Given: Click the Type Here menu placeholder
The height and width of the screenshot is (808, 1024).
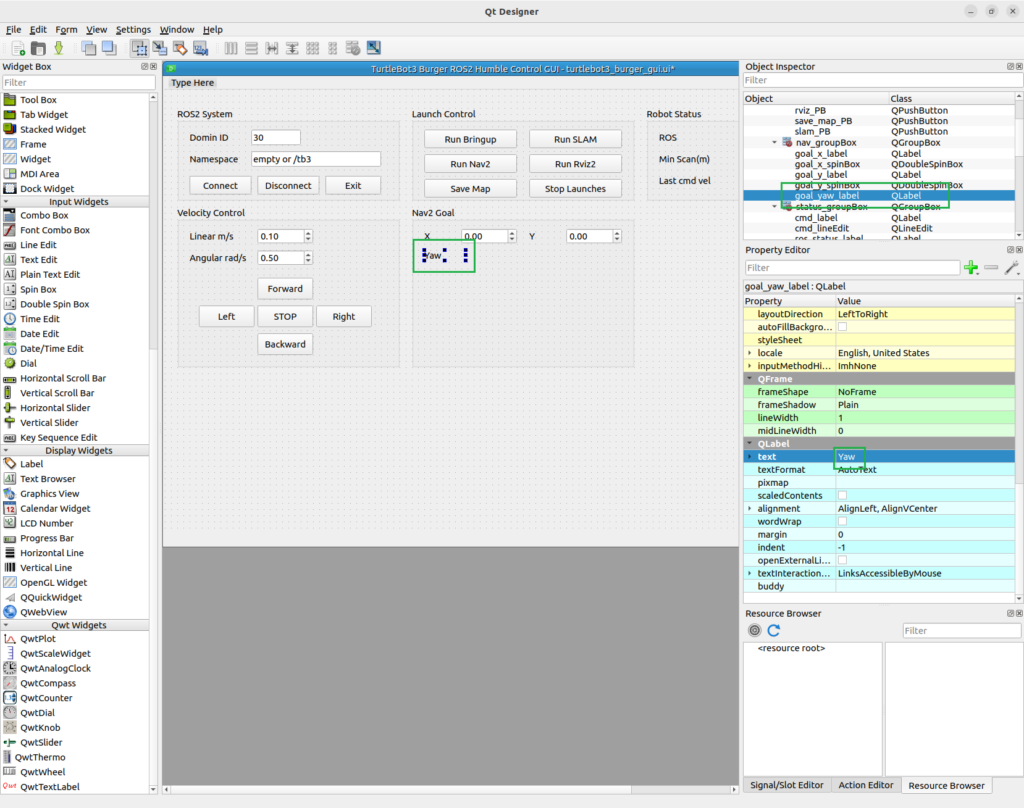Looking at the screenshot, I should (193, 82).
